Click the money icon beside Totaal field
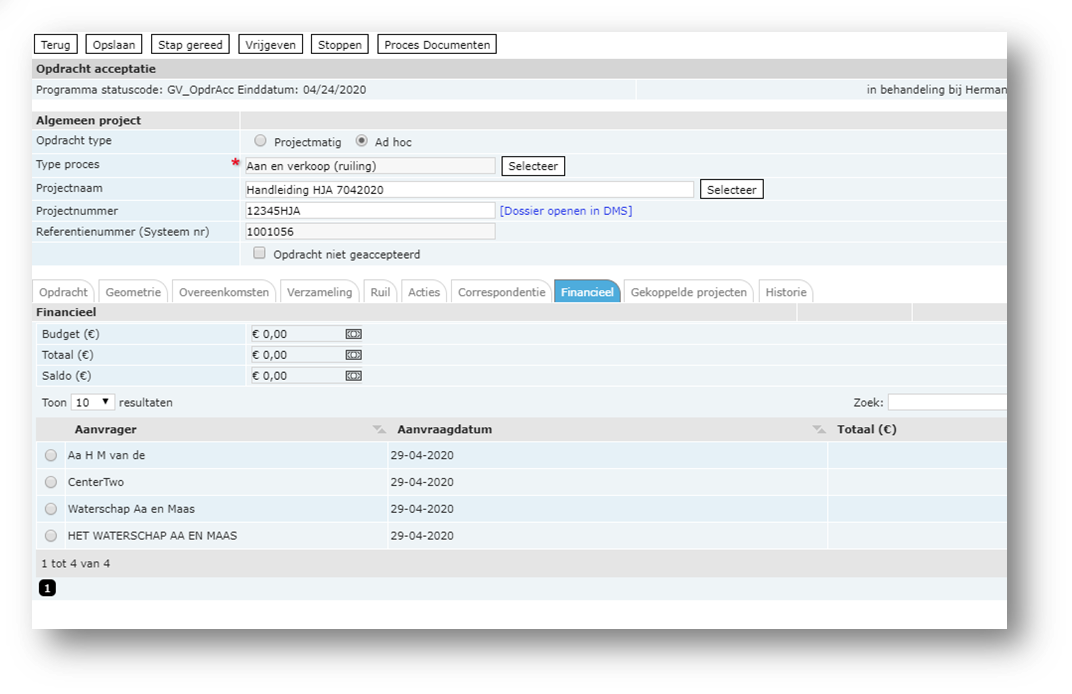The width and height of the screenshot is (1072, 694). point(353,355)
